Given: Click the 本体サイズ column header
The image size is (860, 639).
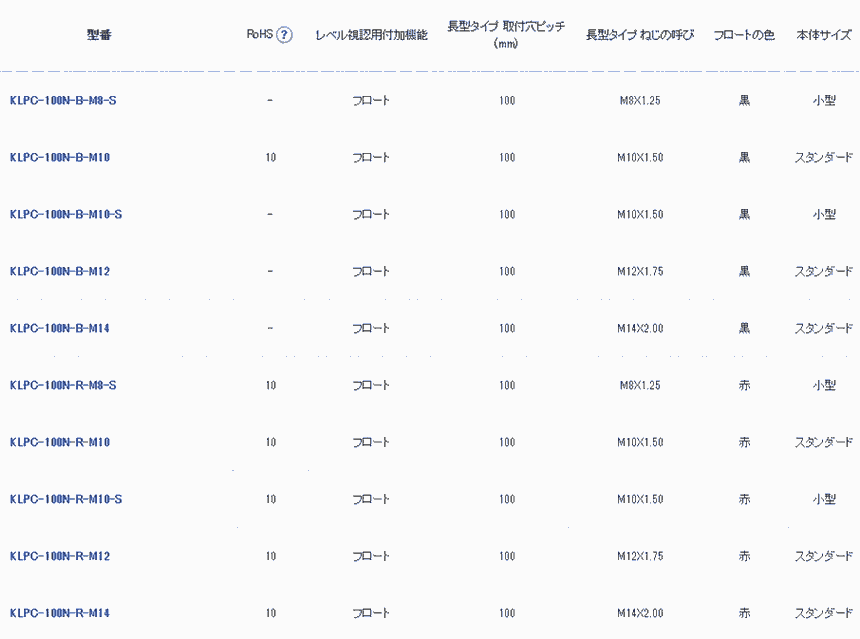Looking at the screenshot, I should 824,35.
